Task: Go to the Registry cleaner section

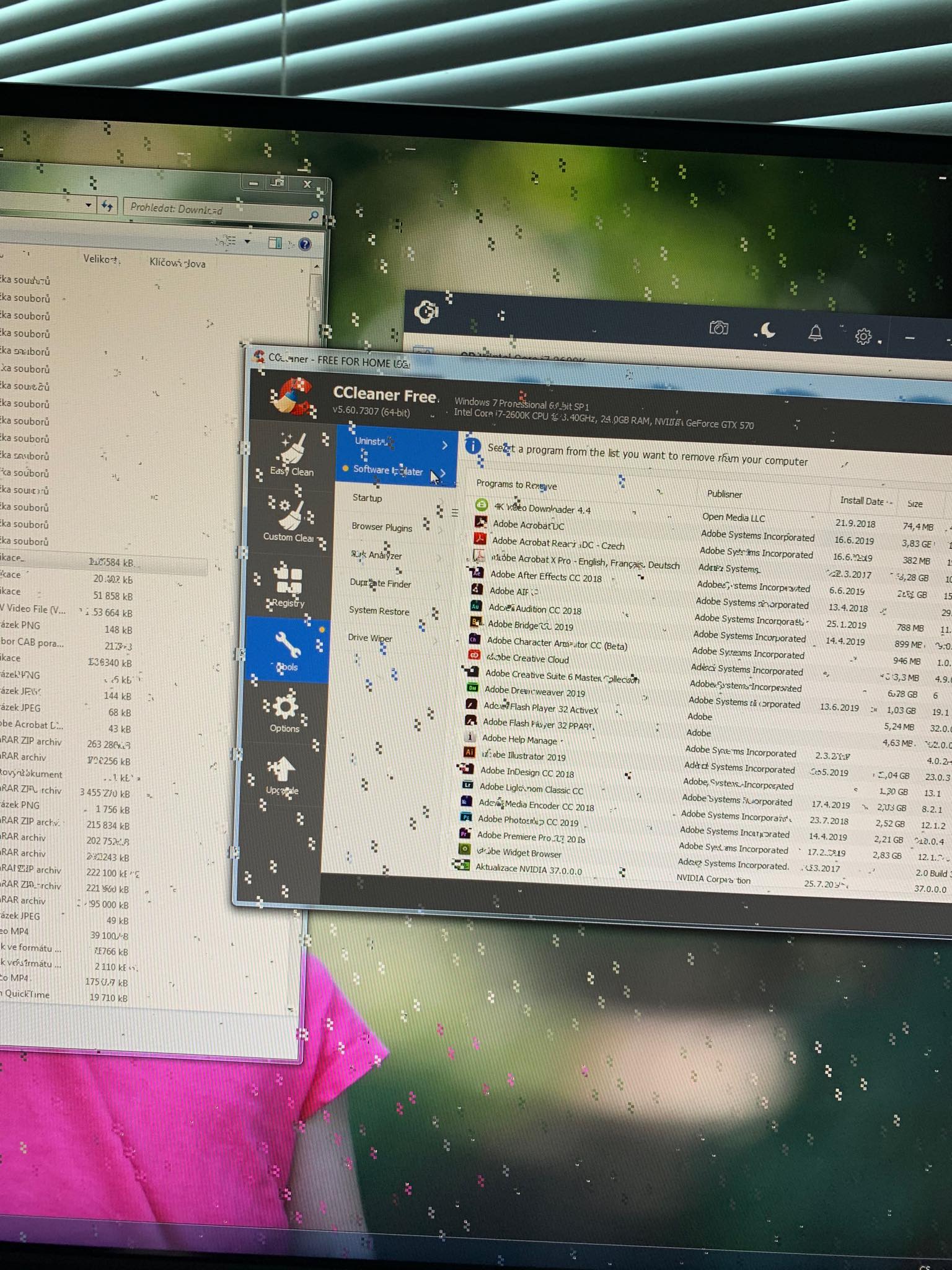Action: 288,585
